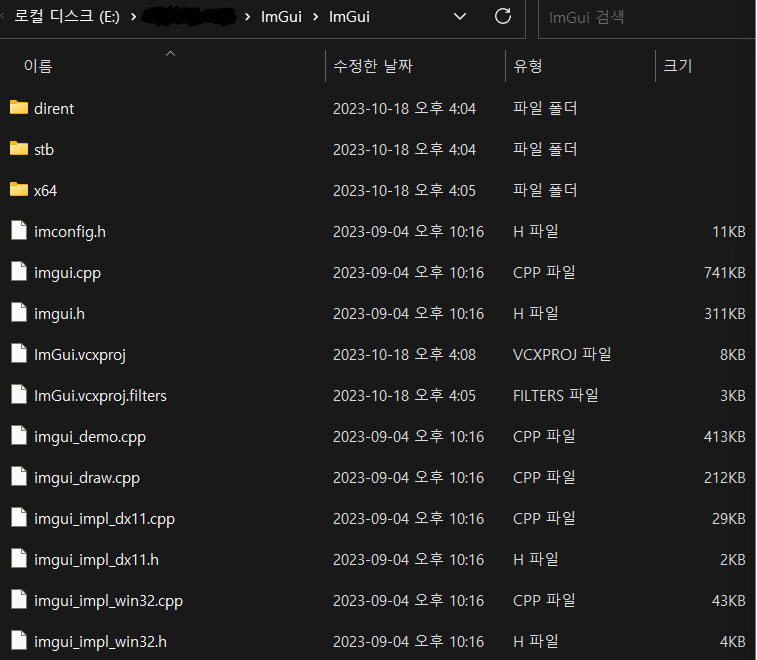Select the imgui_impl_win32.cpp file name
Image resolution: width=757 pixels, height=660 pixels.
point(109,601)
